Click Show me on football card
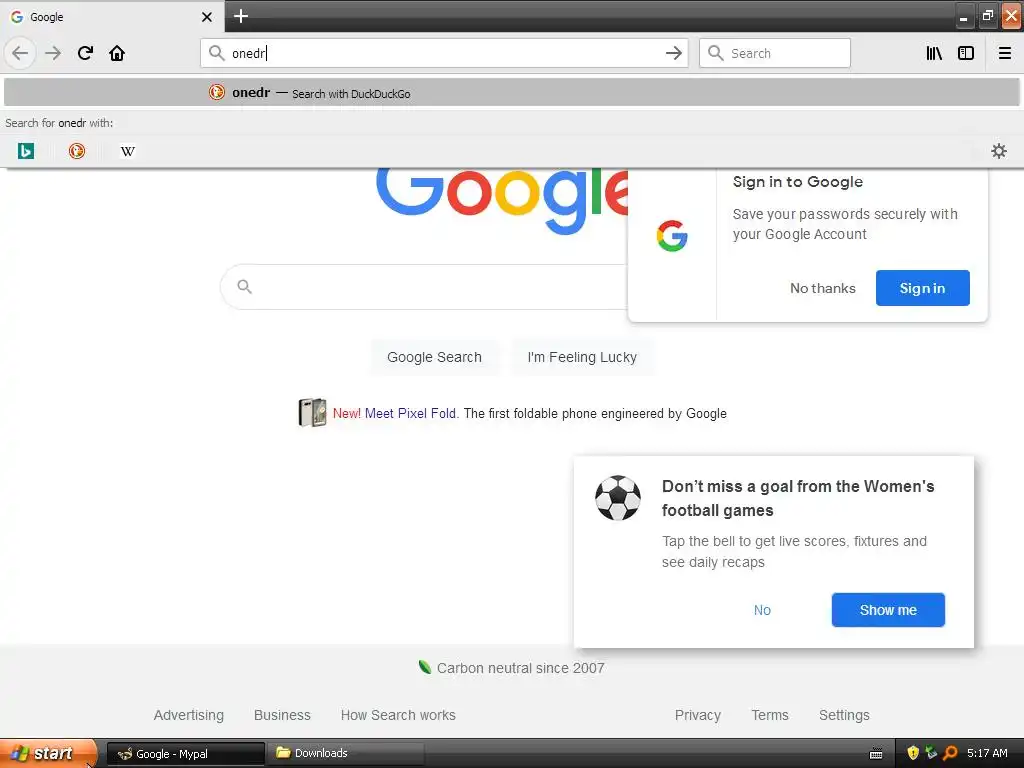 coord(888,610)
